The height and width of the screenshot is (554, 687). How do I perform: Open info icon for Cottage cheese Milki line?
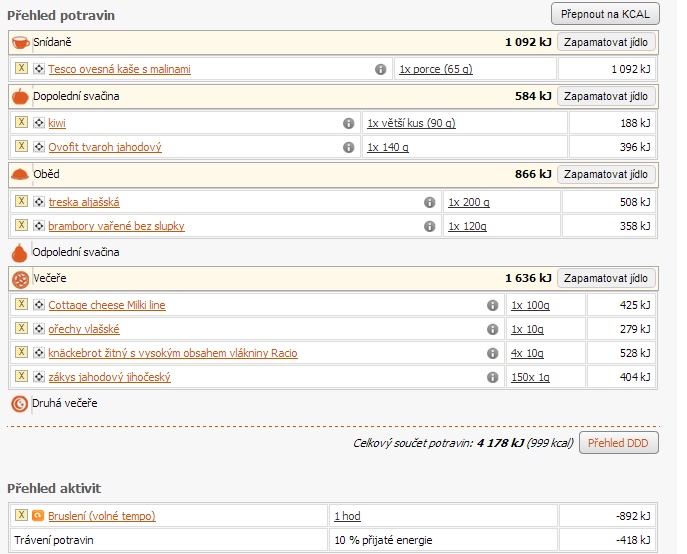(492, 305)
